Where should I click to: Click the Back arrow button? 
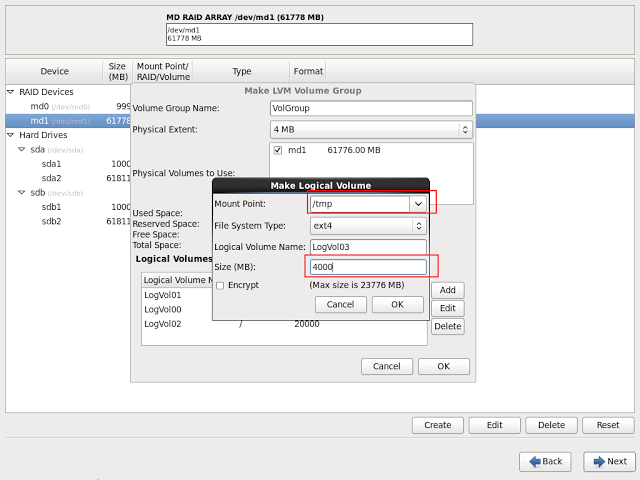(x=544, y=461)
